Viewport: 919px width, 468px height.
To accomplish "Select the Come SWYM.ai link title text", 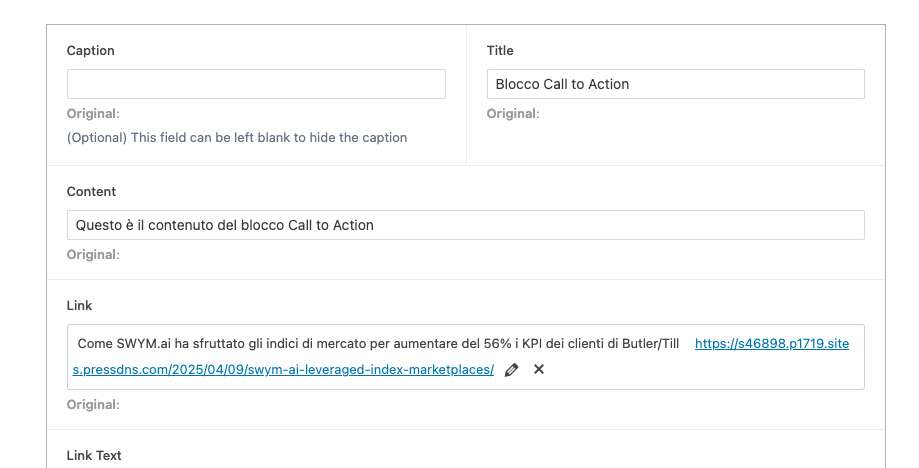I will point(378,344).
